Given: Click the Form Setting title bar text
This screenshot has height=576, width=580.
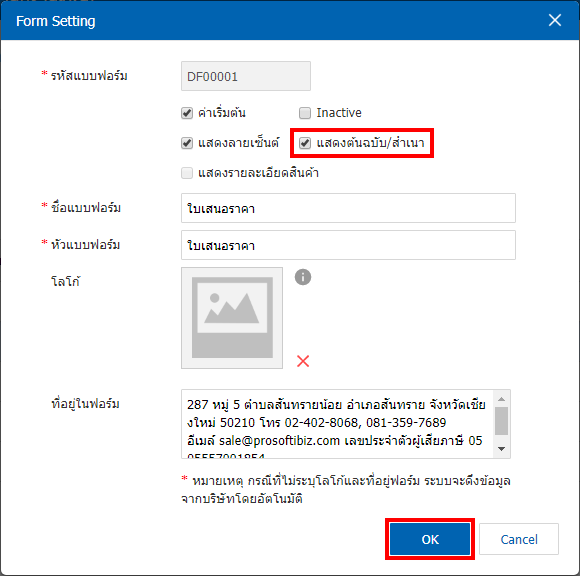Looking at the screenshot, I should coord(55,21).
